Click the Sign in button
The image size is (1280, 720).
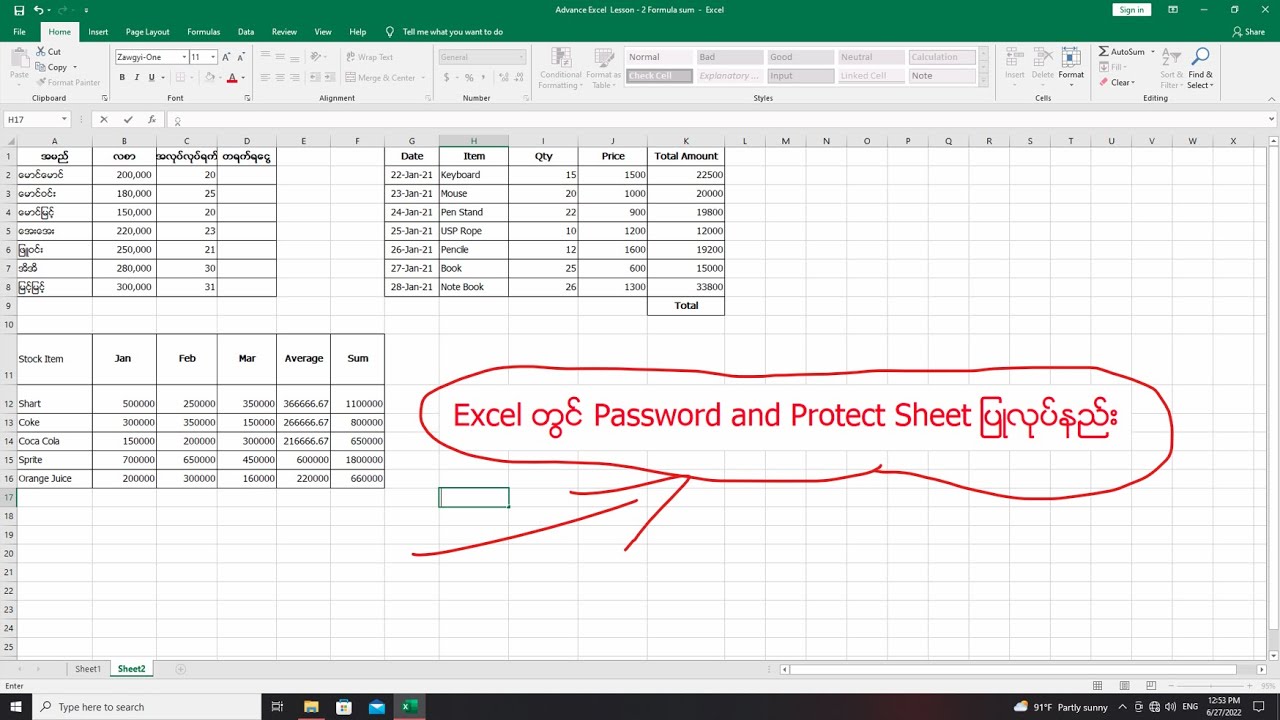(1132, 10)
